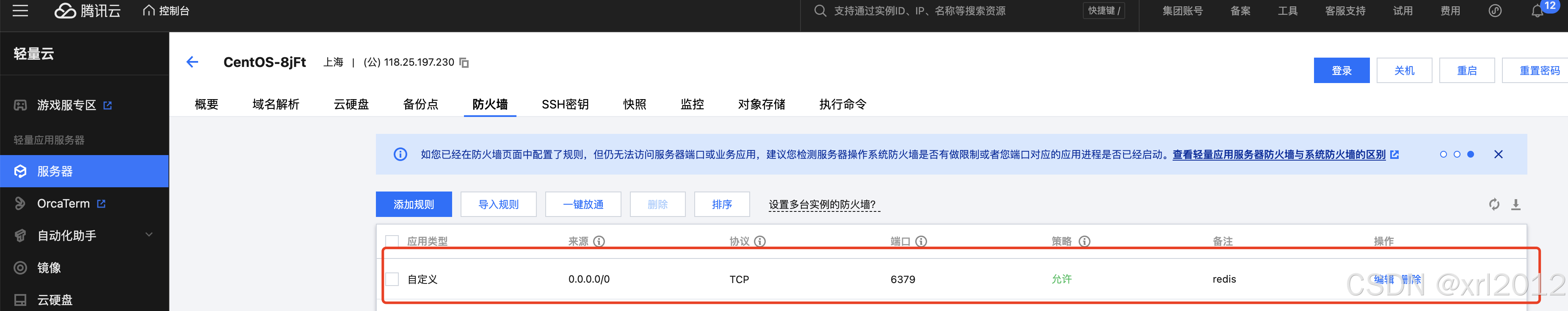Click 添加规则 button

[414, 204]
